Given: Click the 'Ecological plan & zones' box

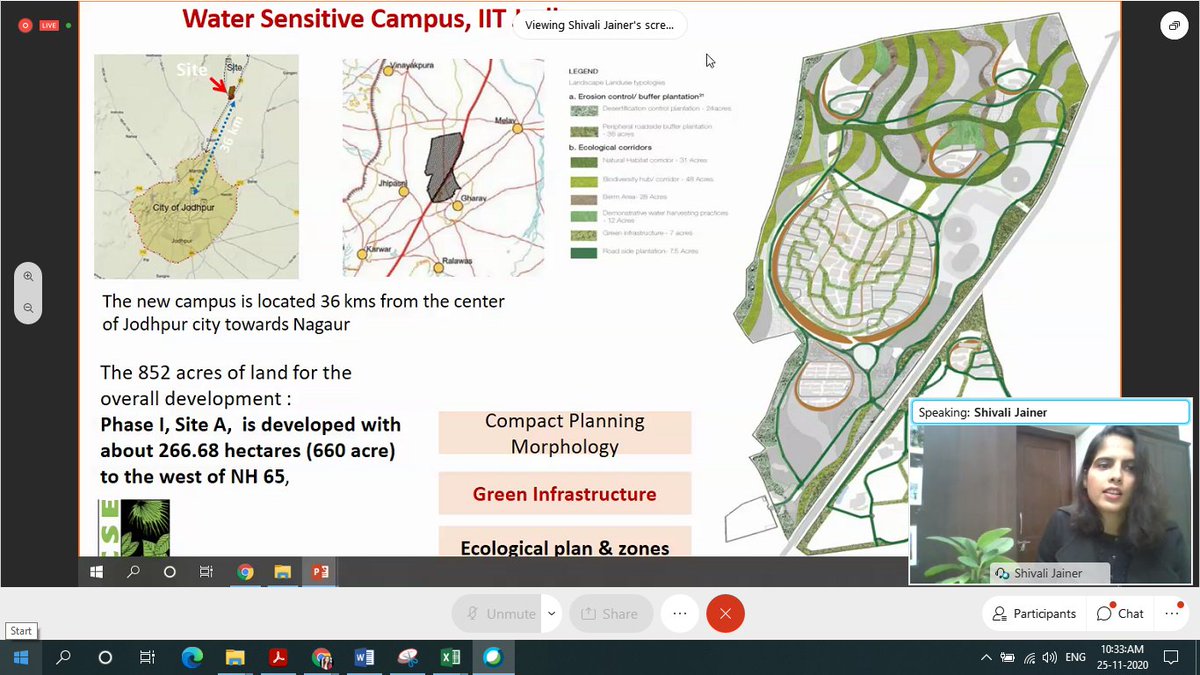Looking at the screenshot, I should 565,543.
